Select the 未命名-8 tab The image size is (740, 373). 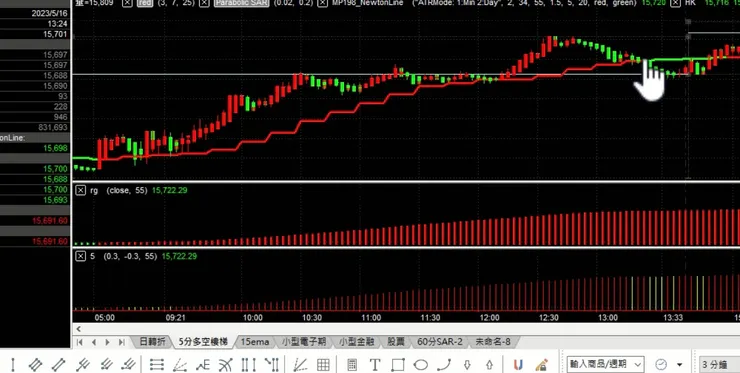[493, 341]
